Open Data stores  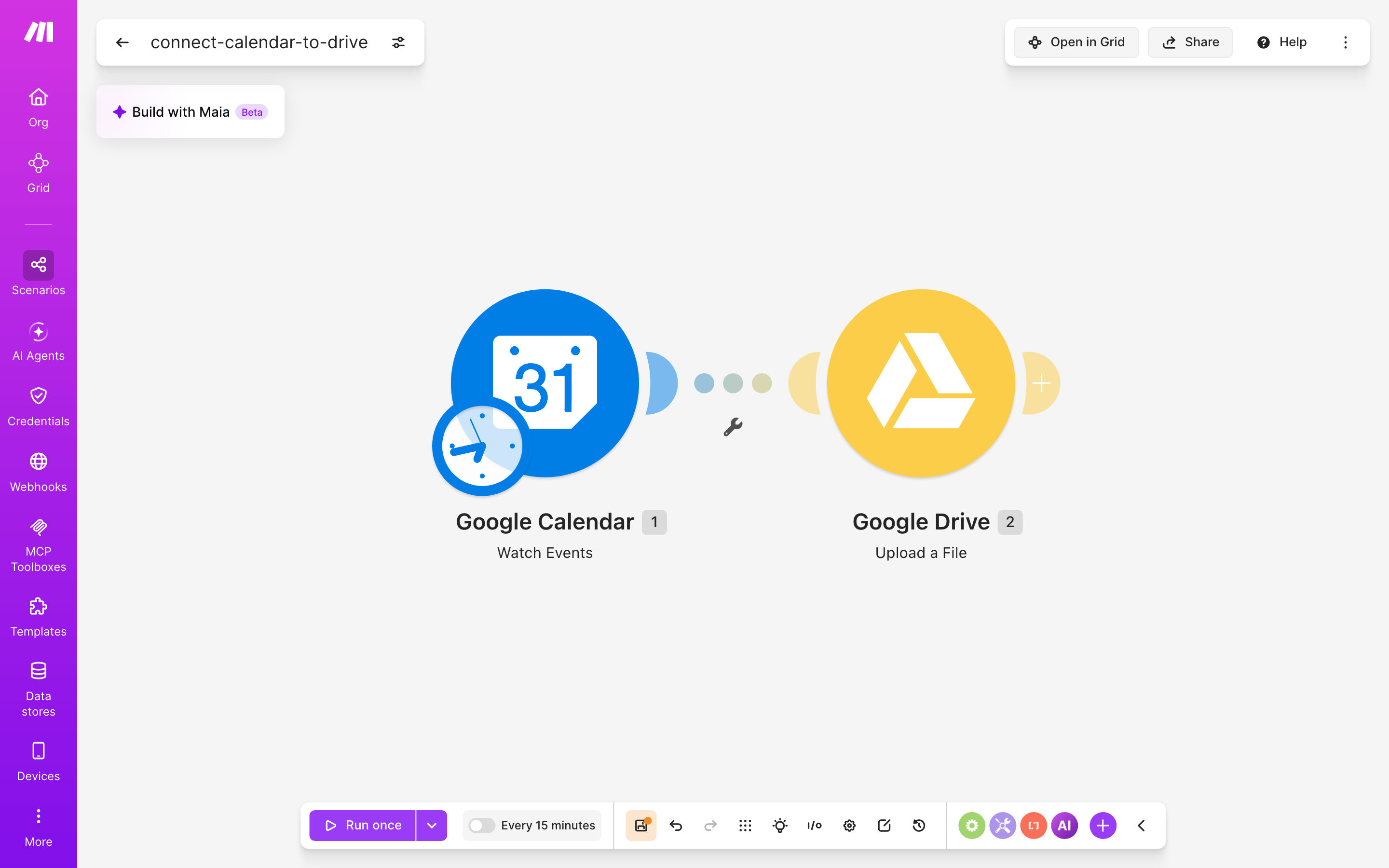(39, 690)
